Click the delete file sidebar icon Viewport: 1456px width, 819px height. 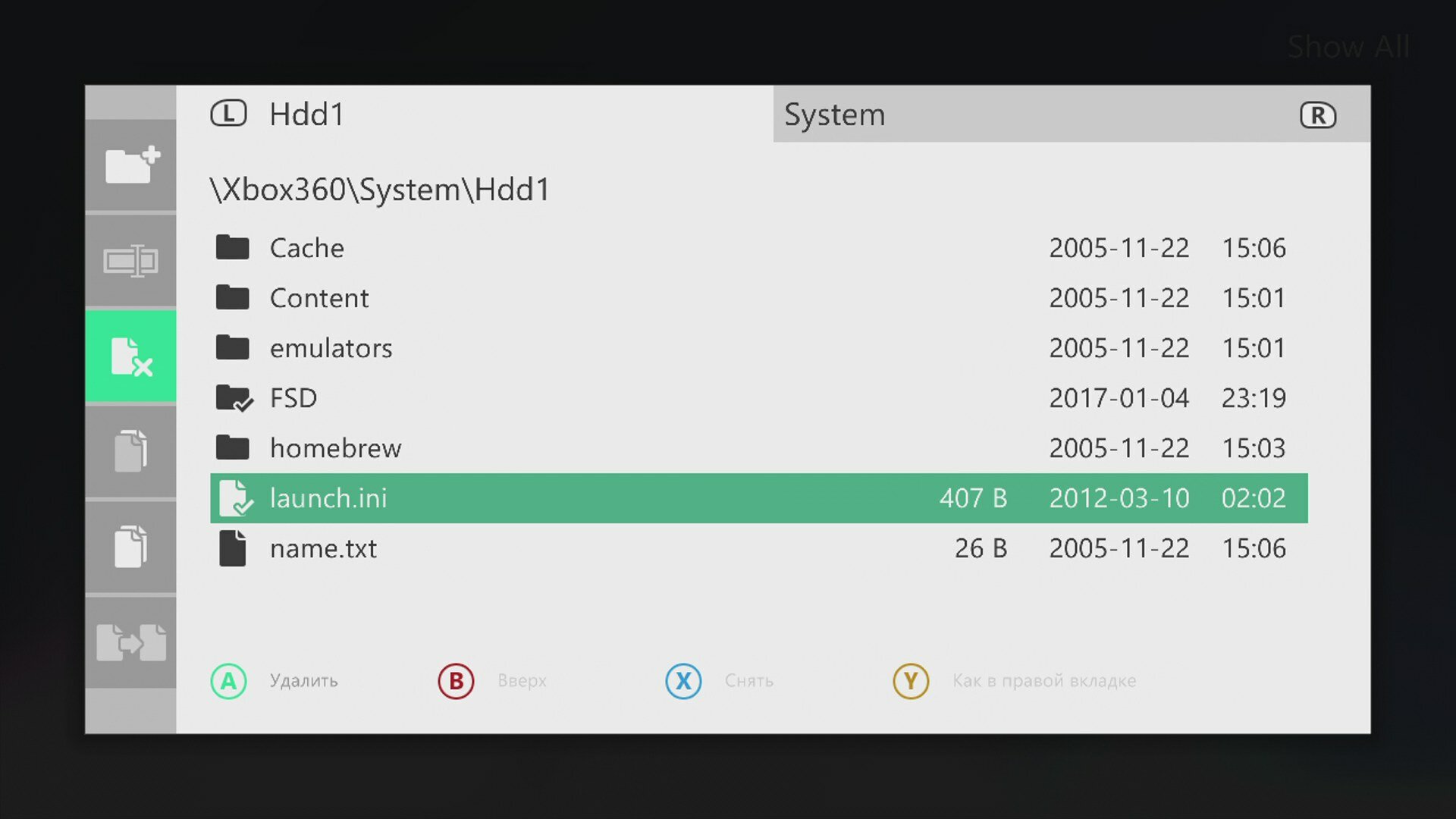coord(131,356)
